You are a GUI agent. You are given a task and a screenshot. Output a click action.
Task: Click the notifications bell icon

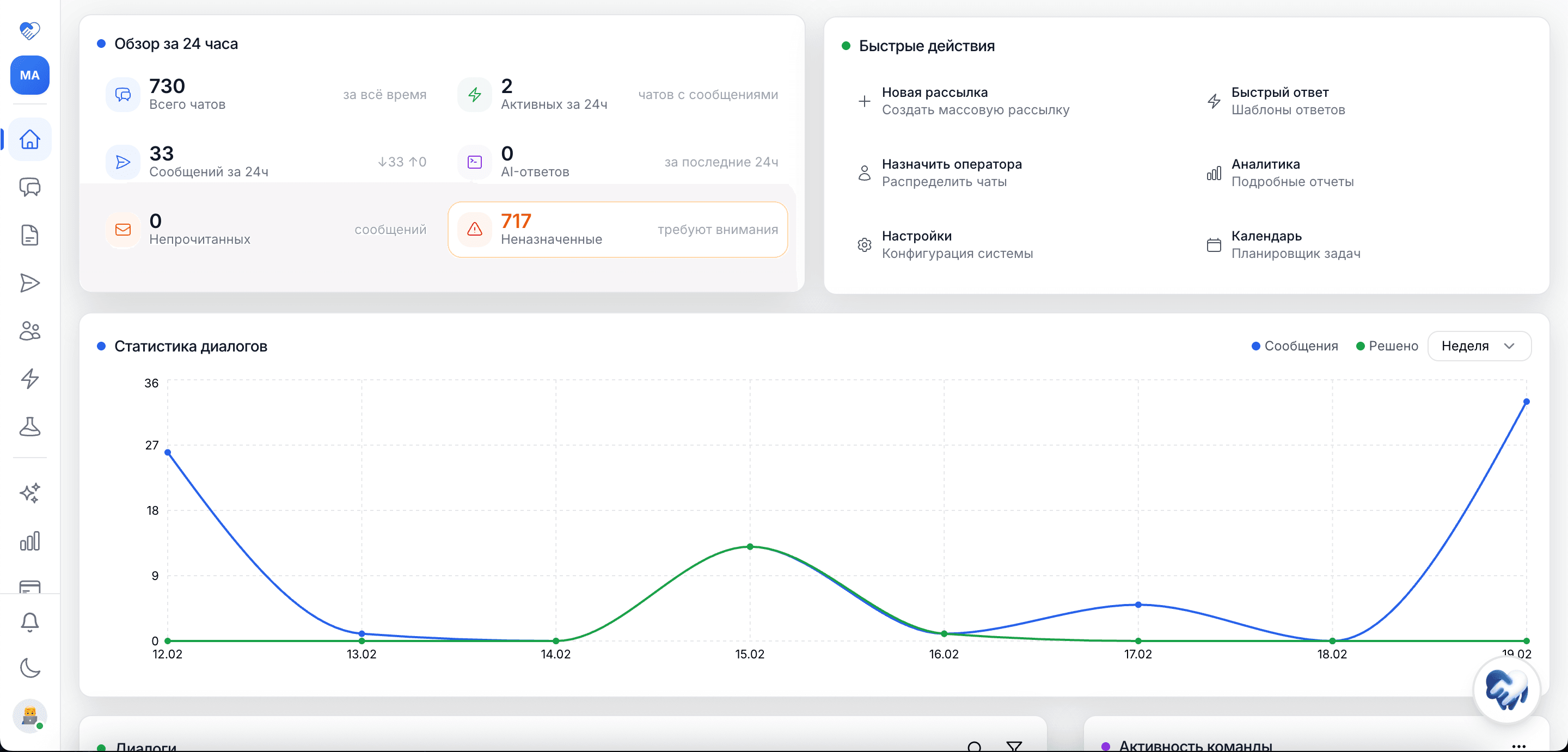(29, 622)
